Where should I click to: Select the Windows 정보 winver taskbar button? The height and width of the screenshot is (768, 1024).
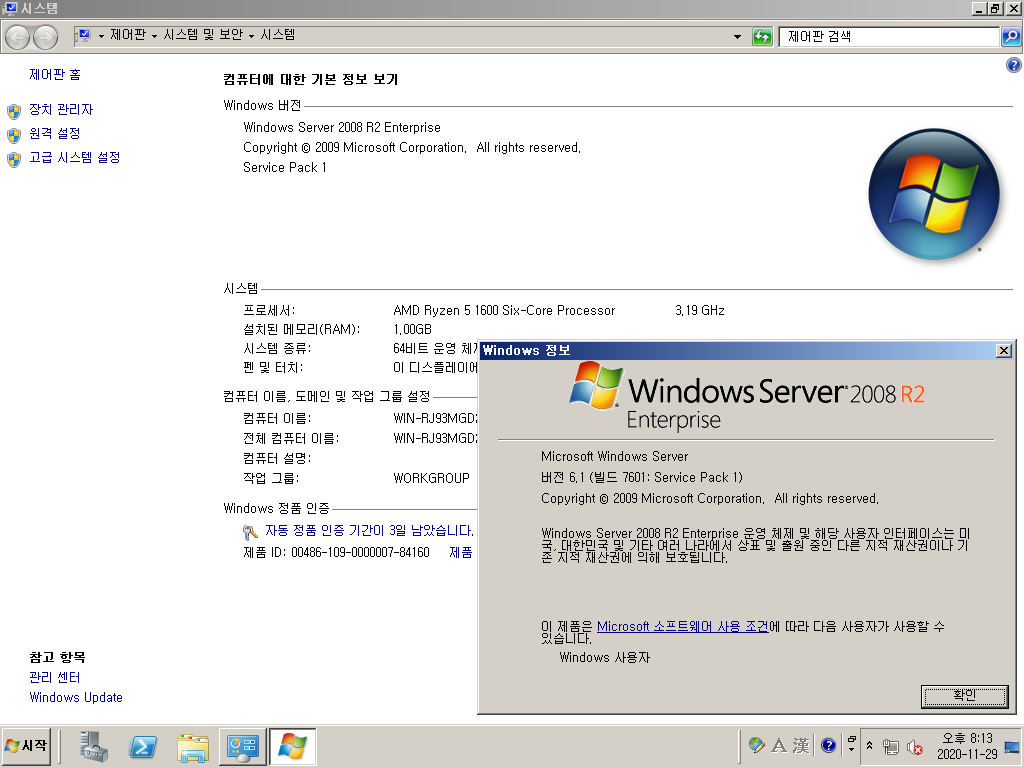tap(293, 746)
